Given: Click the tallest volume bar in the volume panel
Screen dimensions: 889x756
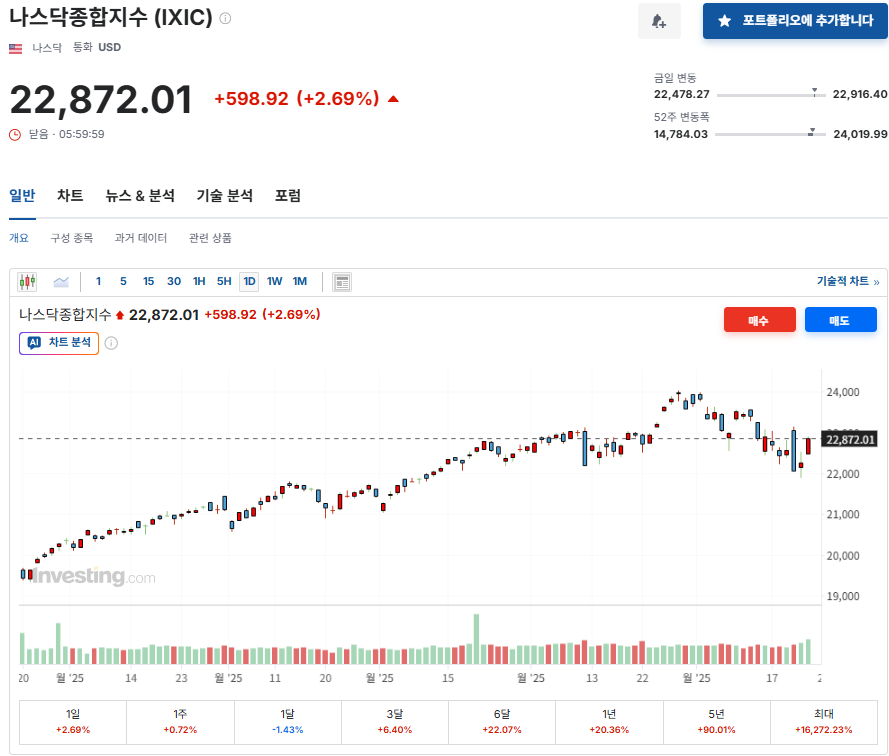Looking at the screenshot, I should tap(476, 639).
